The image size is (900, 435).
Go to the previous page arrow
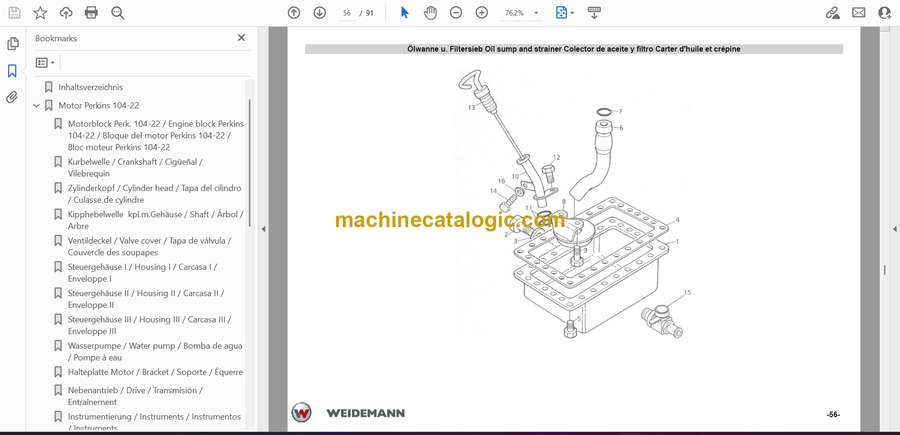pyautogui.click(x=294, y=13)
